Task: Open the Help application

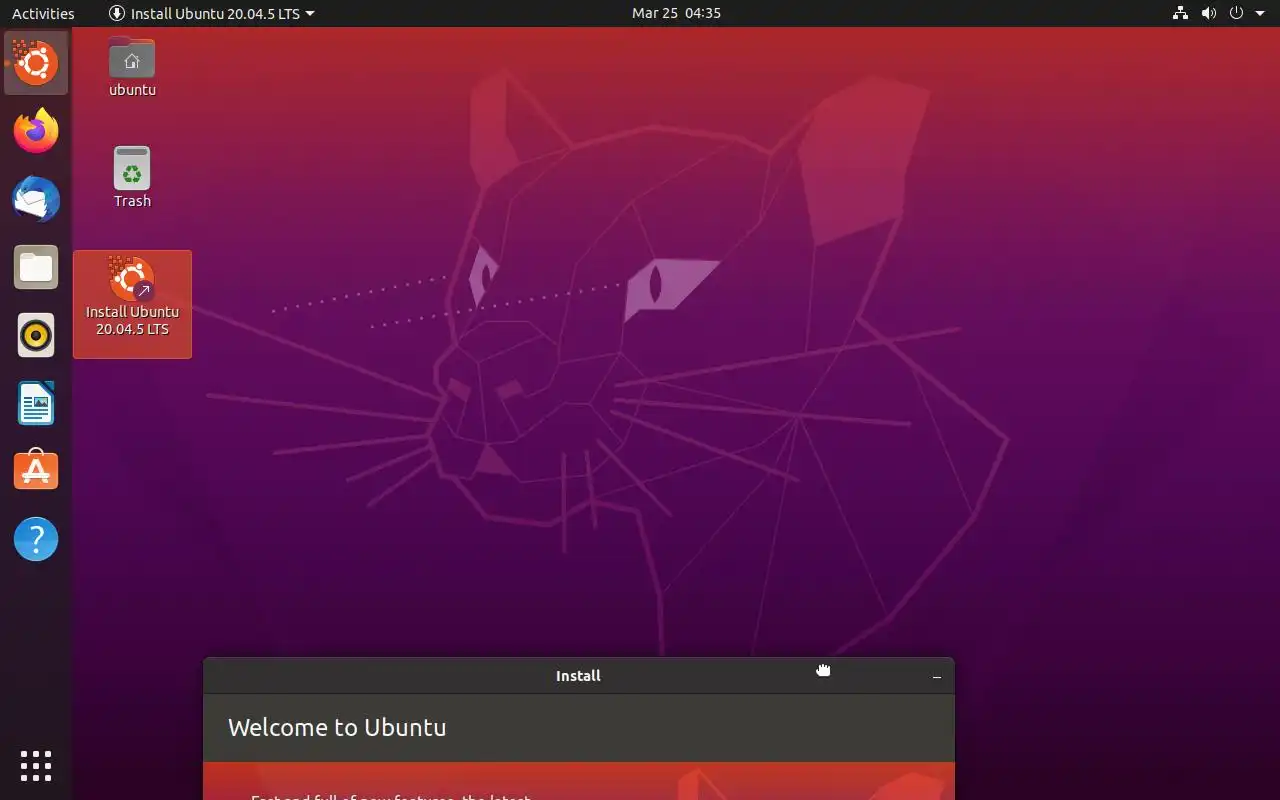Action: coord(36,539)
